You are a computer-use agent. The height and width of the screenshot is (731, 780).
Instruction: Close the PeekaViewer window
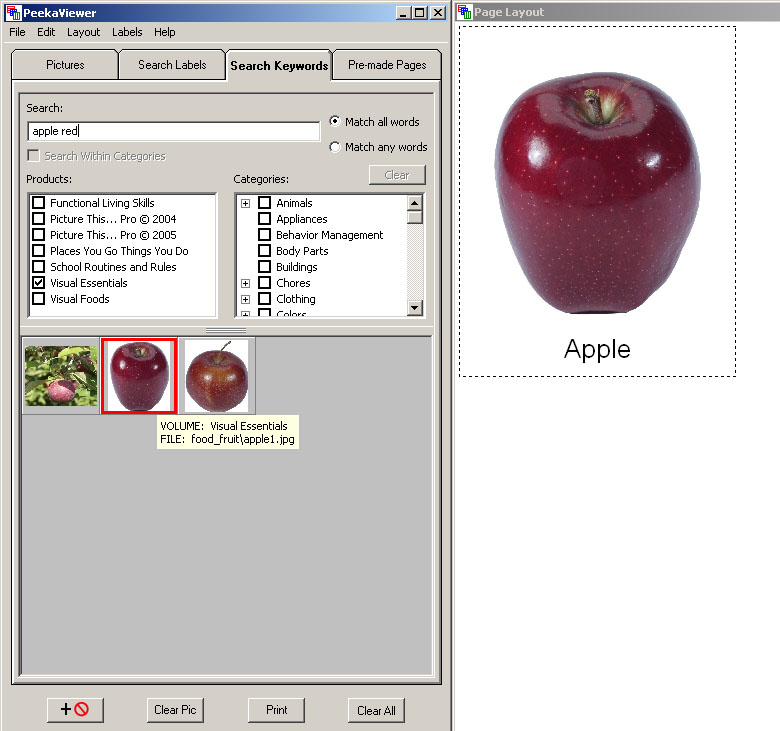tap(438, 13)
